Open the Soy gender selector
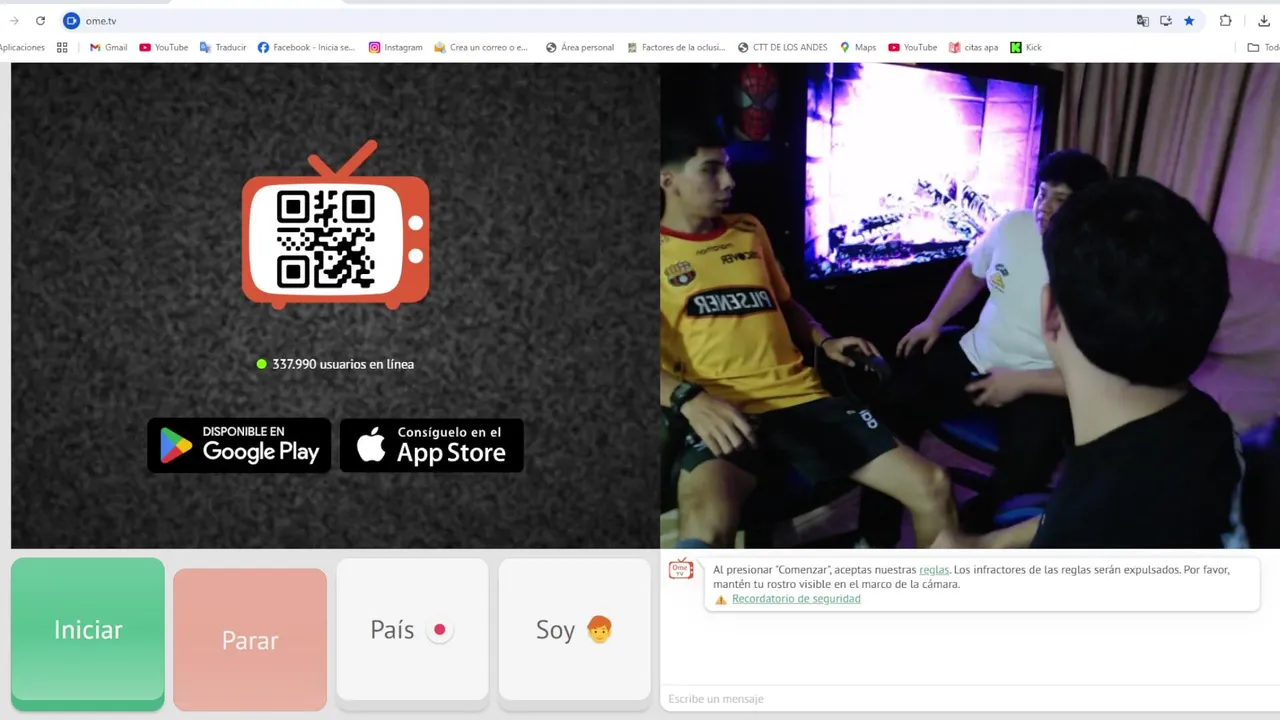 coord(574,629)
